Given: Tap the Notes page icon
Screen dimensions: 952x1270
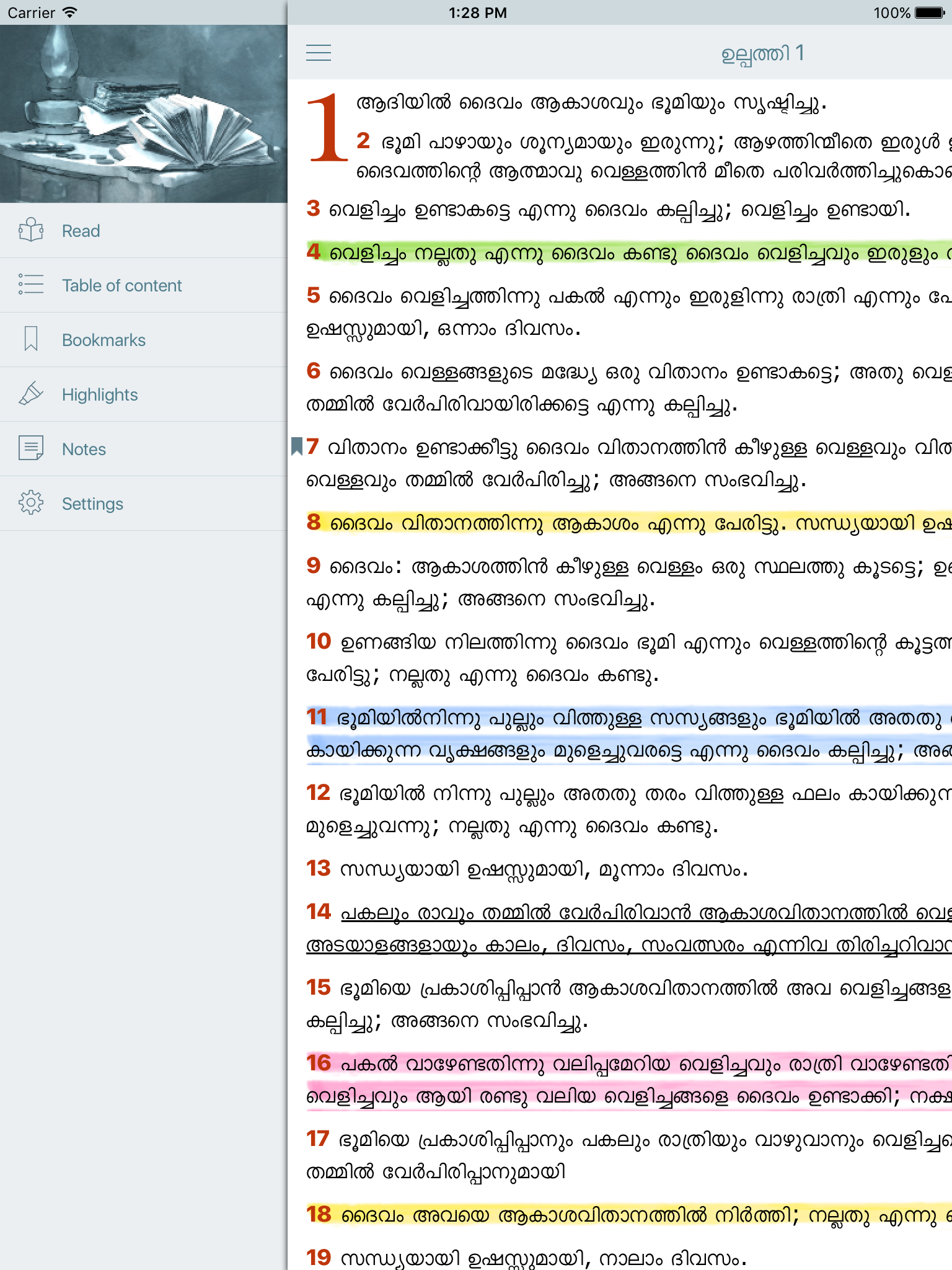Looking at the screenshot, I should click(30, 448).
